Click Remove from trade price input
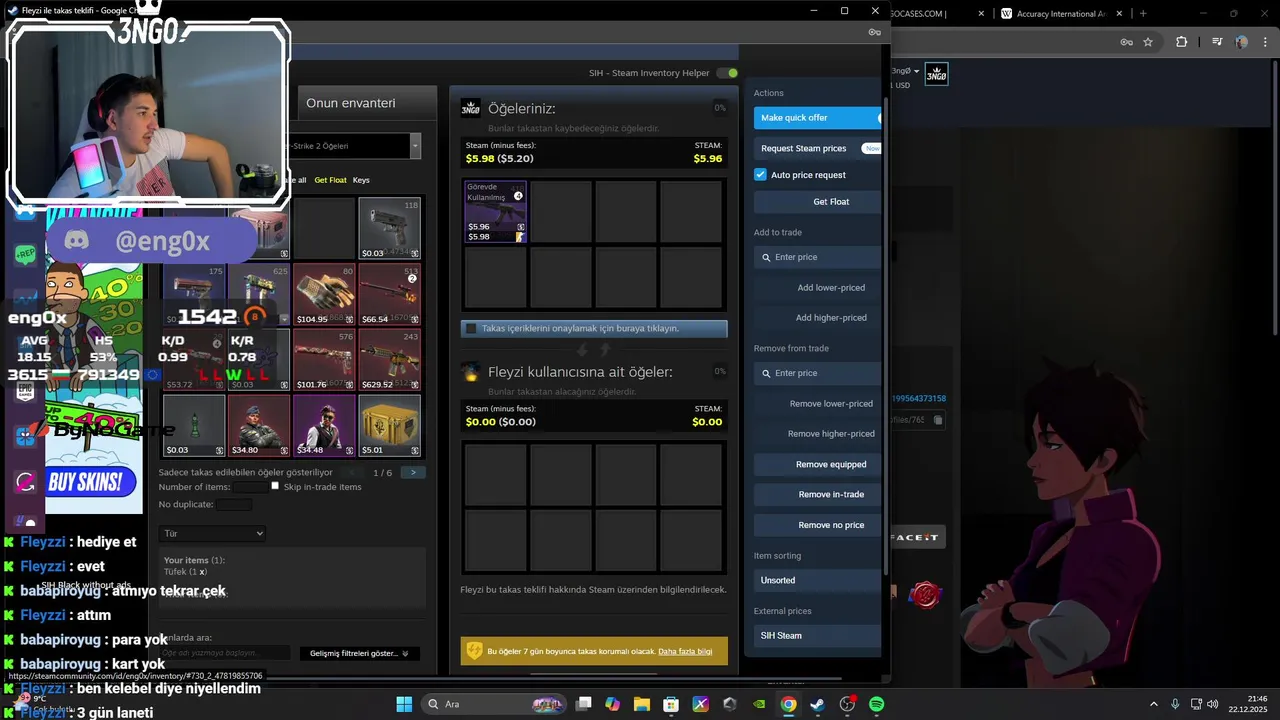This screenshot has width=1280, height=720. point(817,373)
